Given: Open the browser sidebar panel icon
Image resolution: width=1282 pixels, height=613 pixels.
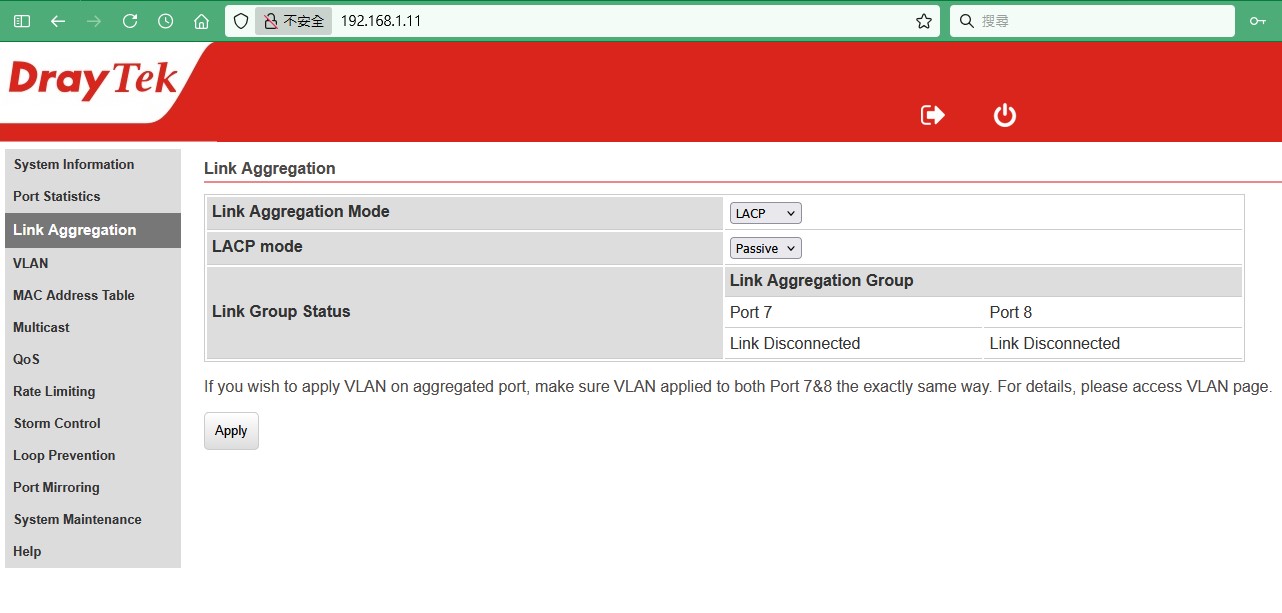Looking at the screenshot, I should pos(22,21).
